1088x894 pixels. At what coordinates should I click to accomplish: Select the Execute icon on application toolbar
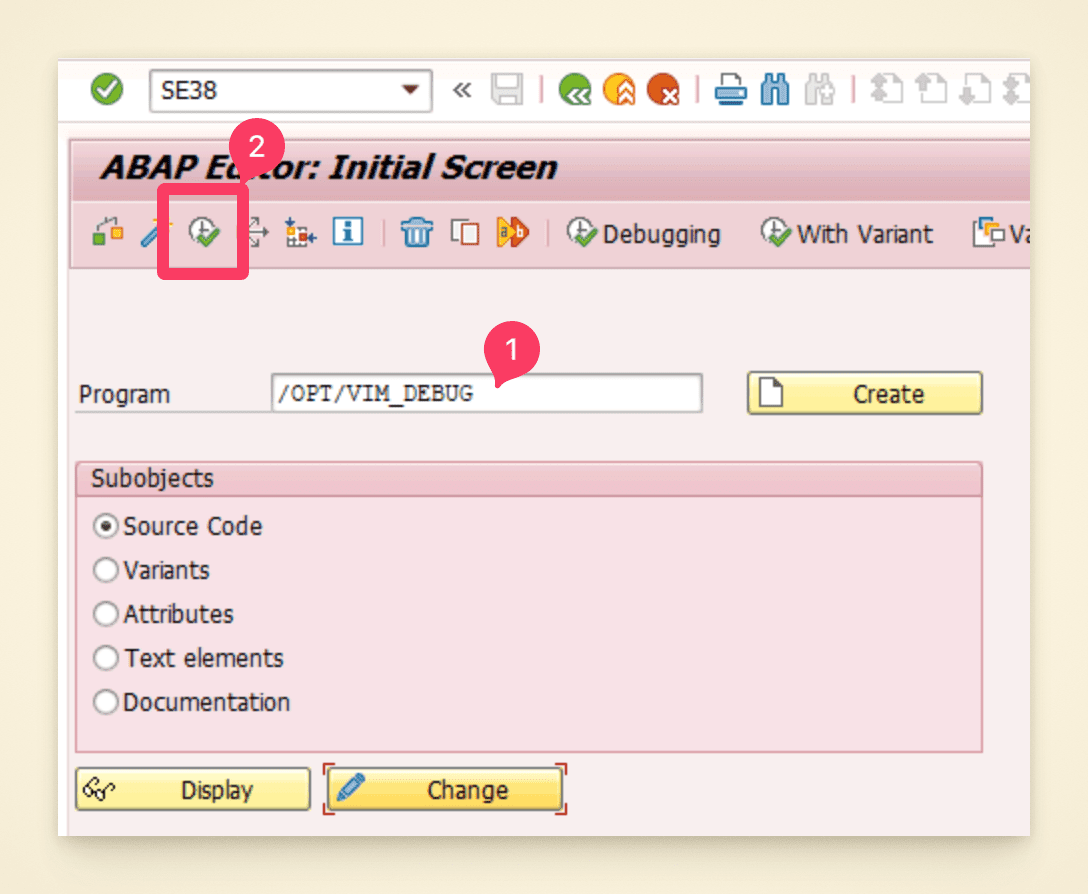[202, 232]
